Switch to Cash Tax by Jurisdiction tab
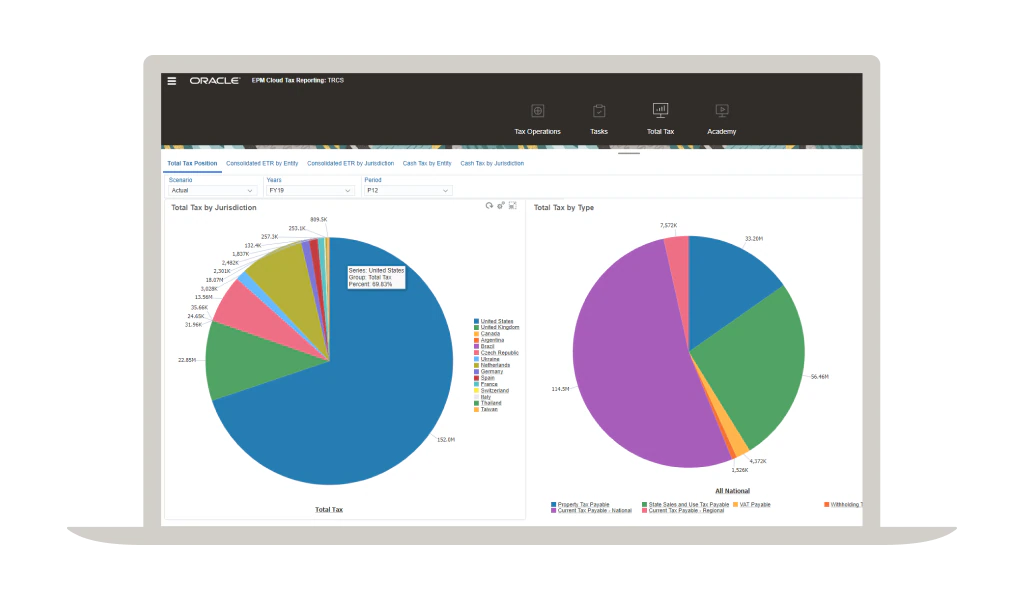The image size is (1024, 600). 492,163
